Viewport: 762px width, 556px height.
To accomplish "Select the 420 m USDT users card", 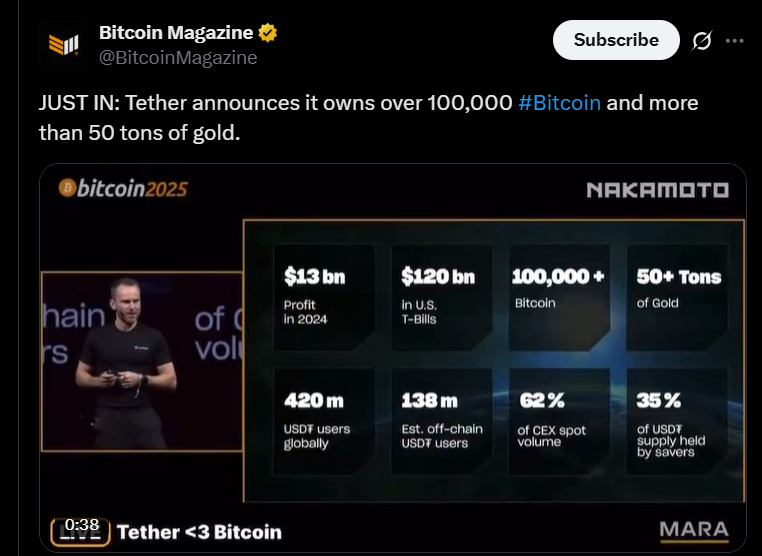I will pyautogui.click(x=324, y=421).
